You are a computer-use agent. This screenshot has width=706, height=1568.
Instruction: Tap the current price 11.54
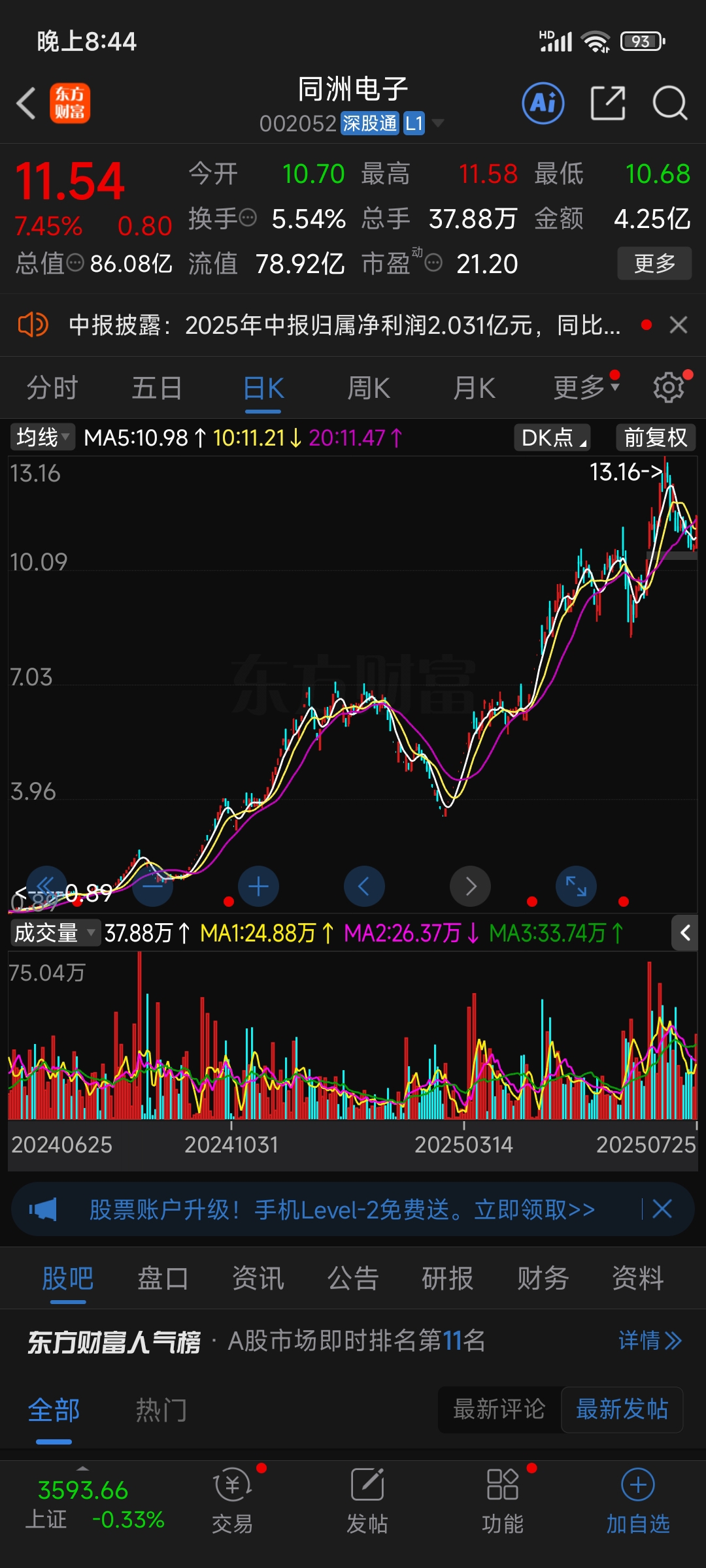pyautogui.click(x=70, y=182)
